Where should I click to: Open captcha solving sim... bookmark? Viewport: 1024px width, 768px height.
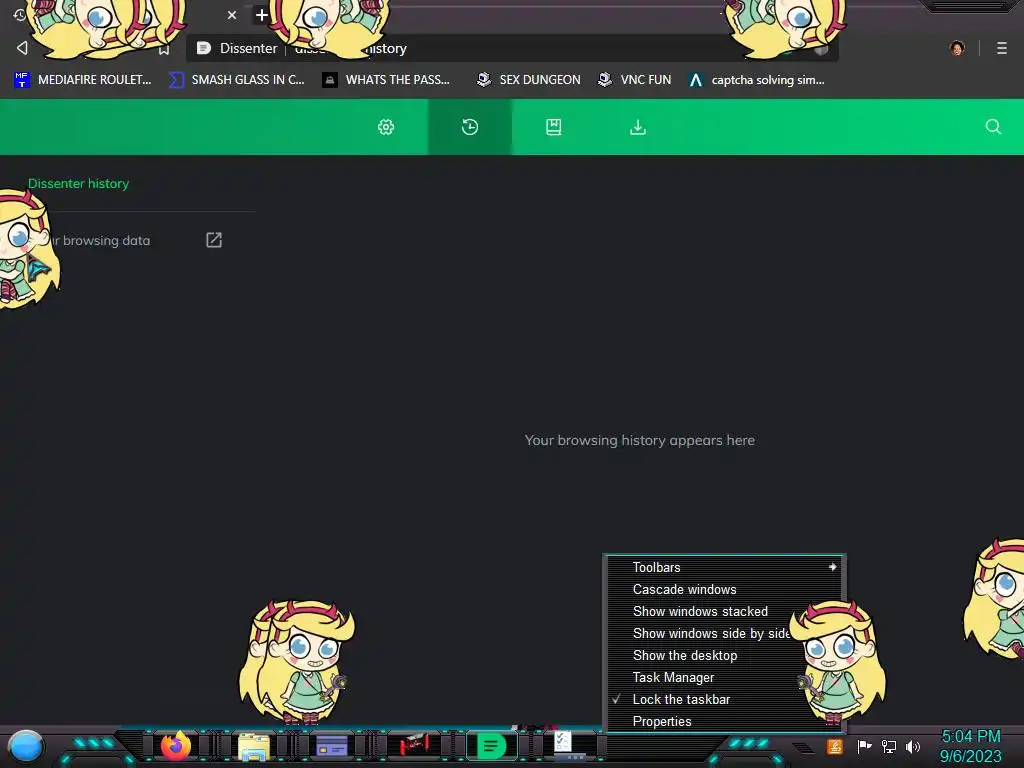757,80
